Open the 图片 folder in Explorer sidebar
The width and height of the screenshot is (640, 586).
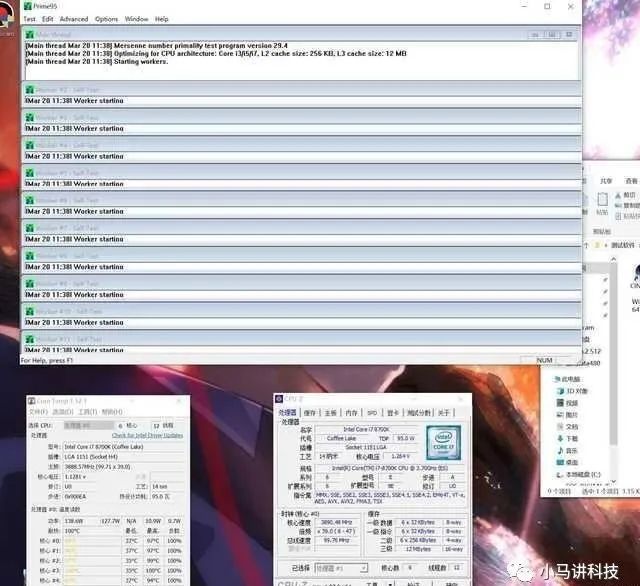click(568, 415)
